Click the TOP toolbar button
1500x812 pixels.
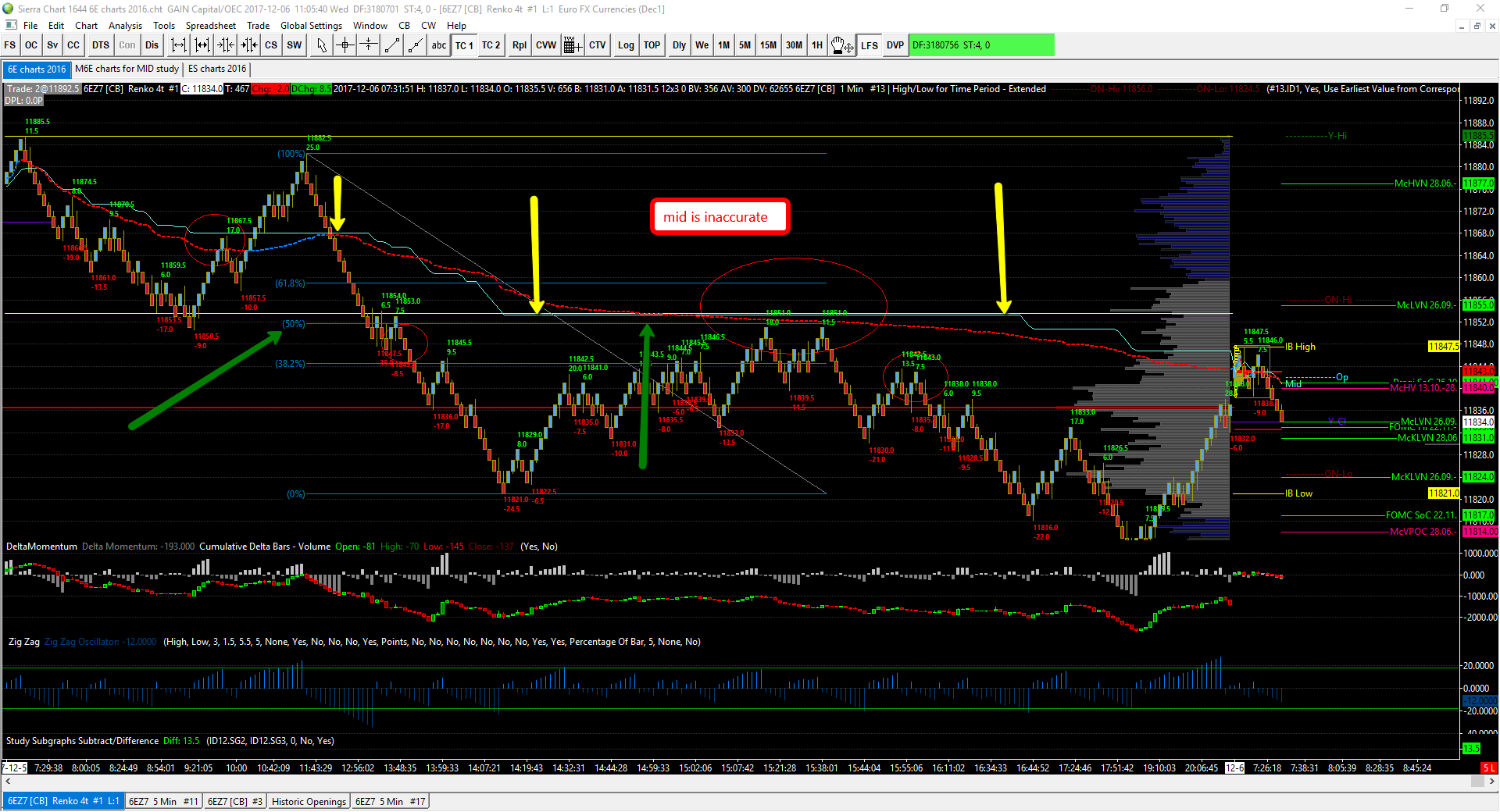pos(652,45)
